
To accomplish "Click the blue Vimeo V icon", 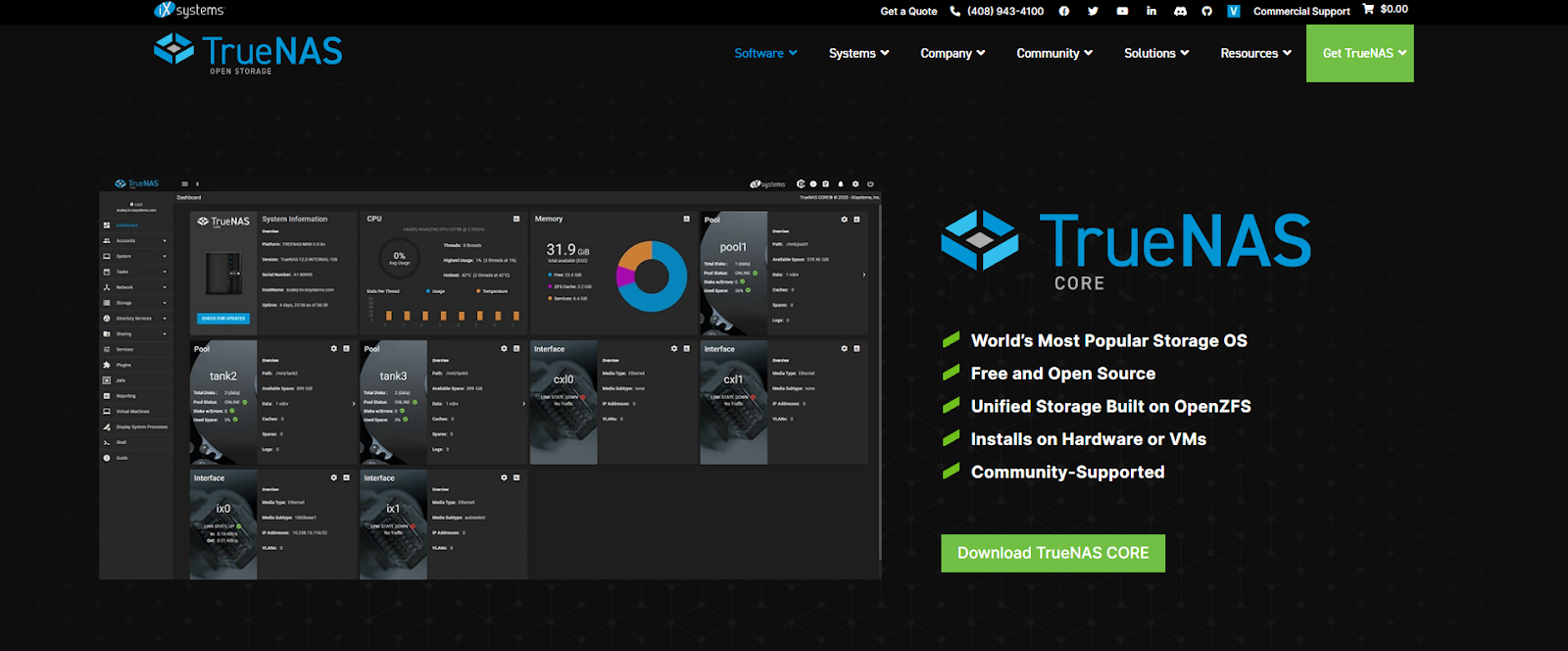I will [x=1234, y=11].
